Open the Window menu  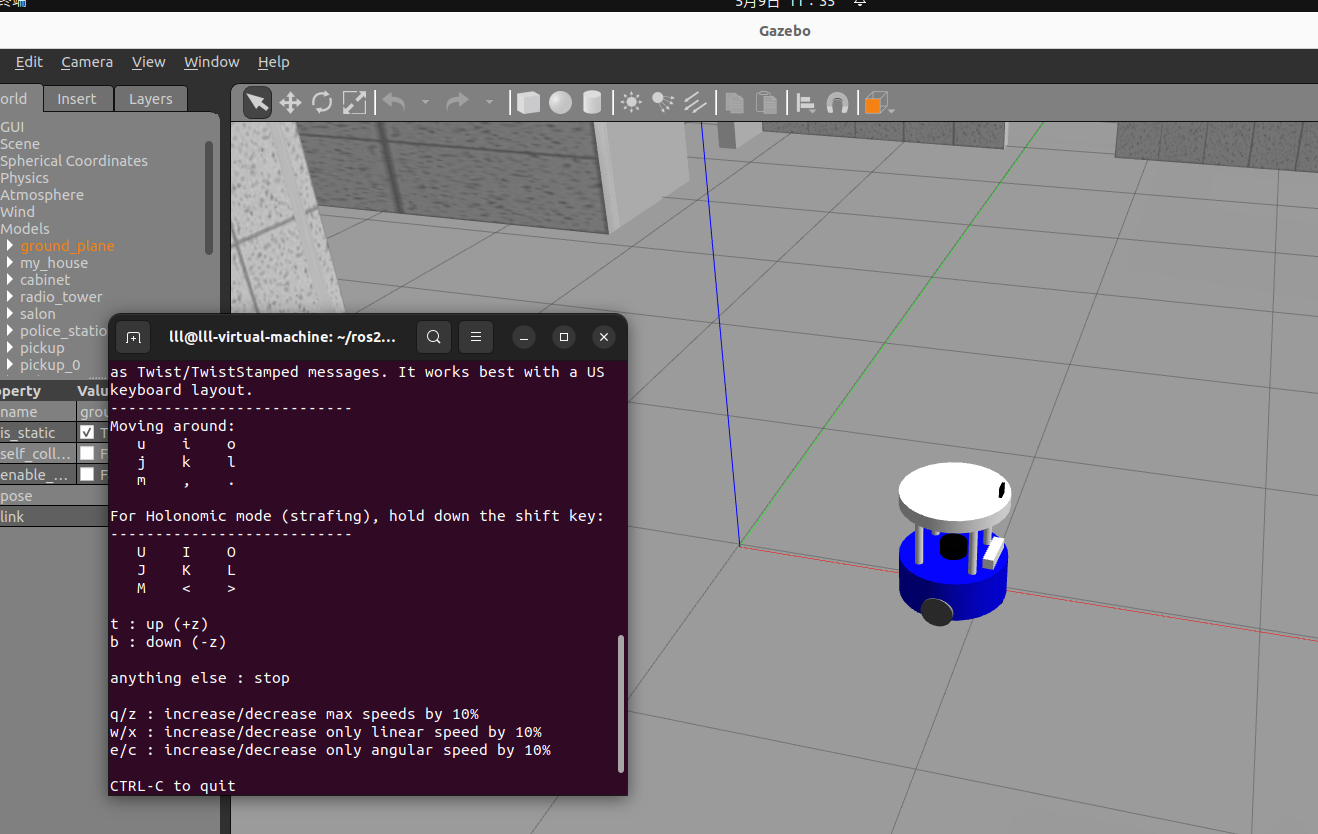tap(212, 62)
